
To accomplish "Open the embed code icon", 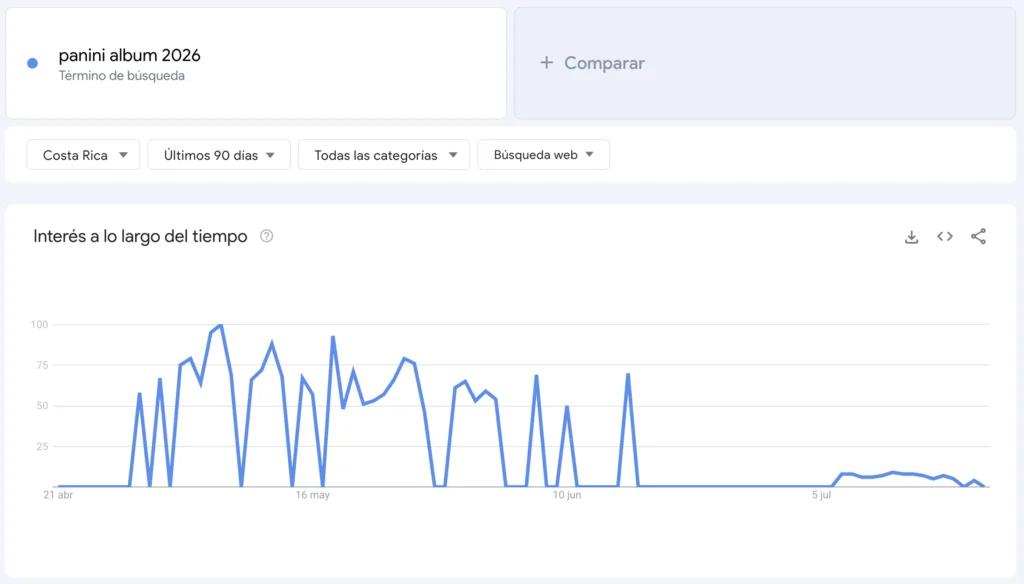I will 945,236.
